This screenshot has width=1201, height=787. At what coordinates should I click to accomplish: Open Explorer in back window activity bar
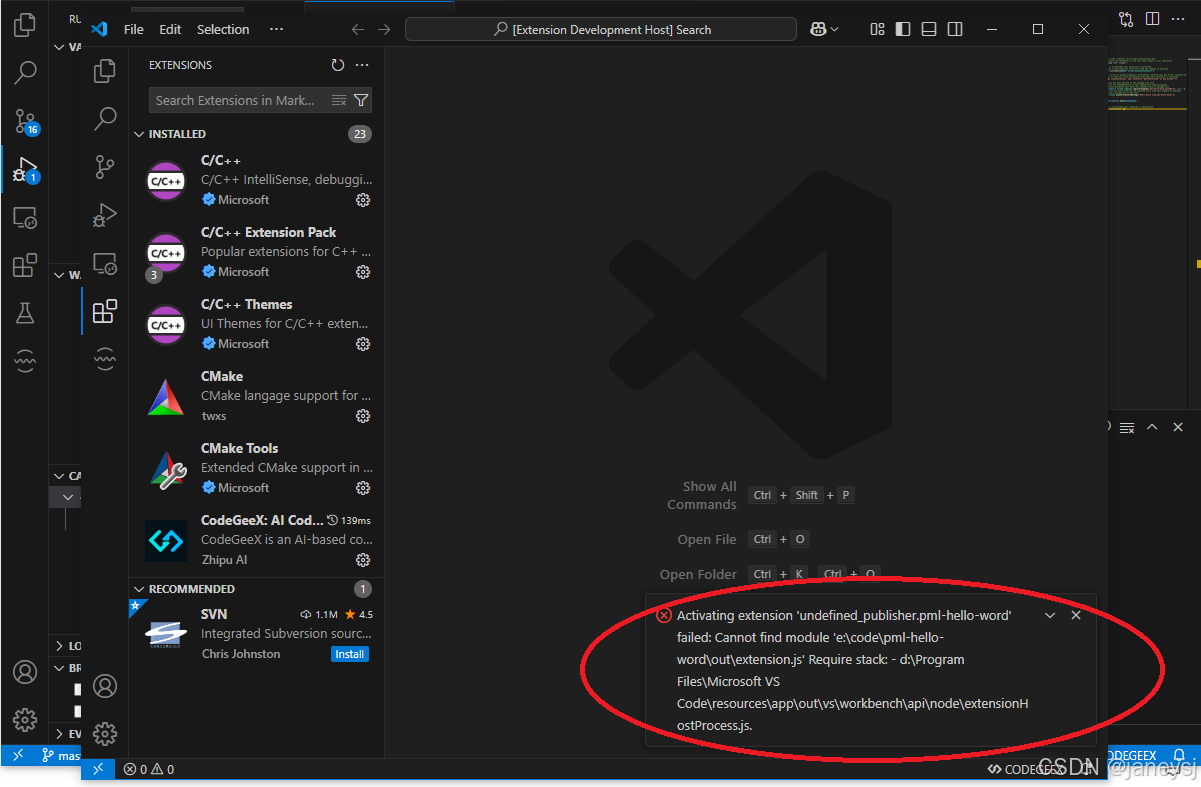25,25
